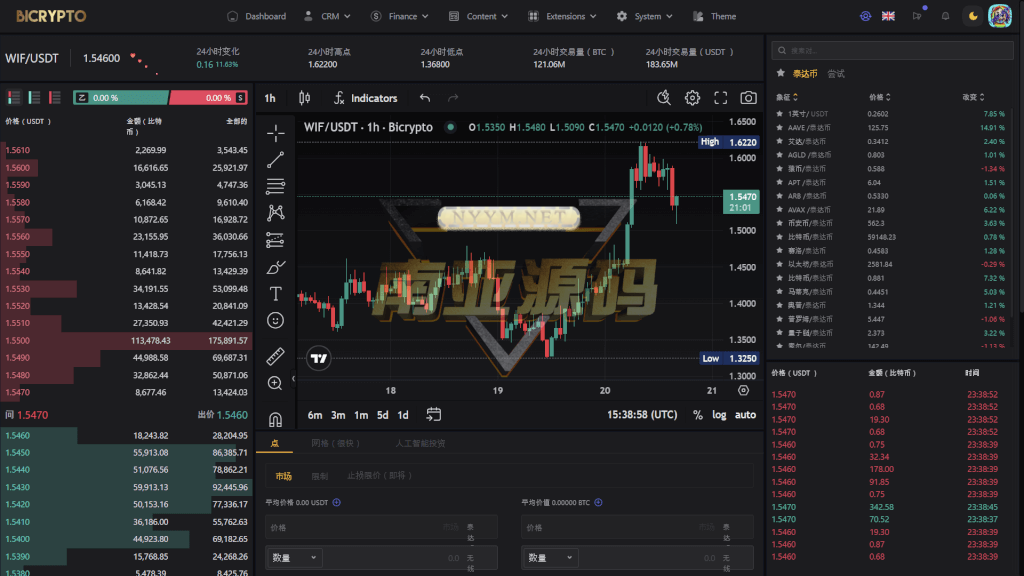Take a chart snapshot with camera icon

coord(748,98)
